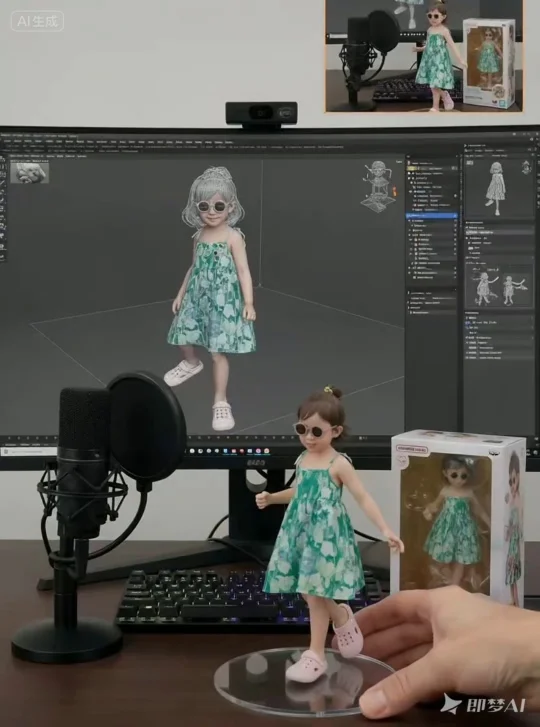Image resolution: width=540 pixels, height=727 pixels.
Task: Click the yellow highlighted item near the outliner top
Action: (411, 170)
